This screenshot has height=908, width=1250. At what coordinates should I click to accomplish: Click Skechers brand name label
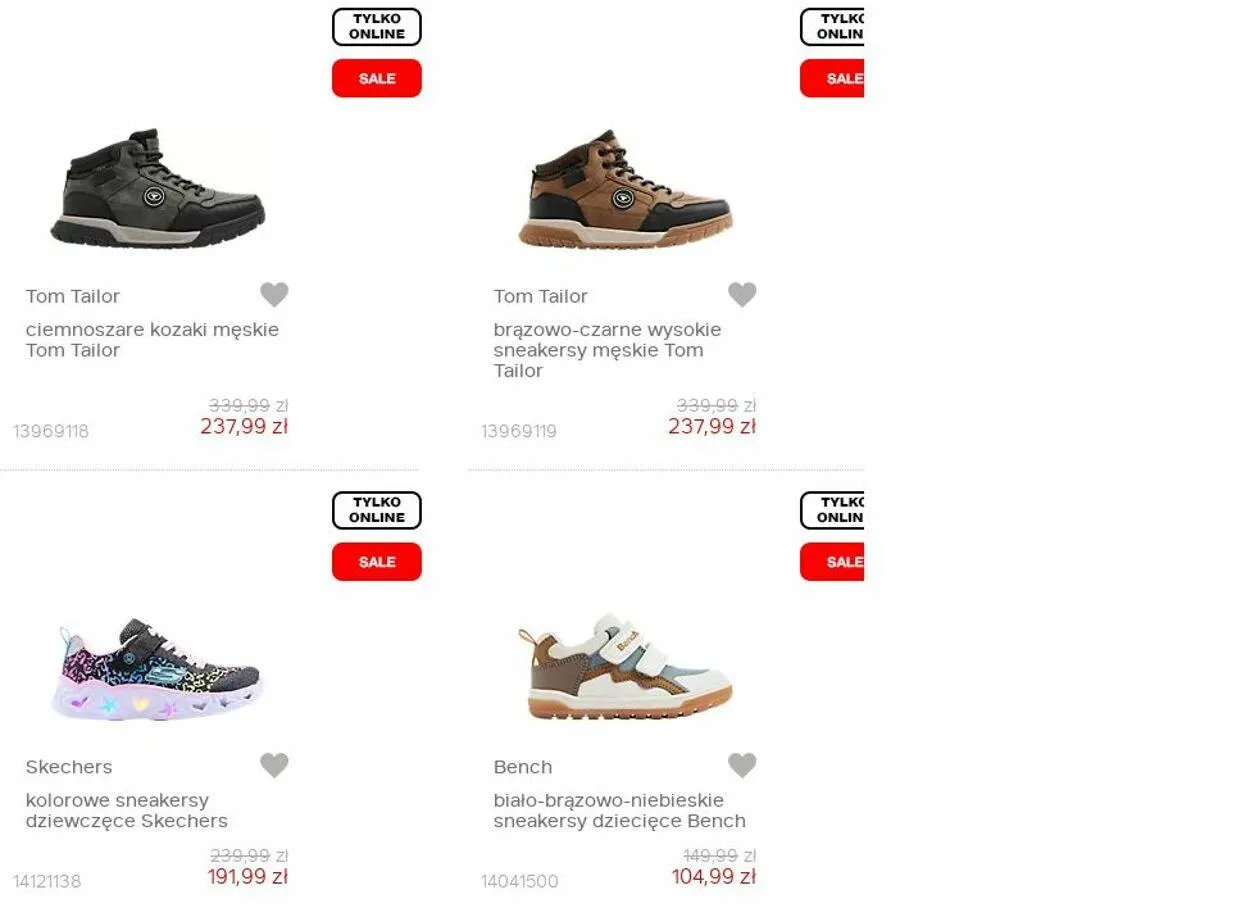tap(69, 767)
